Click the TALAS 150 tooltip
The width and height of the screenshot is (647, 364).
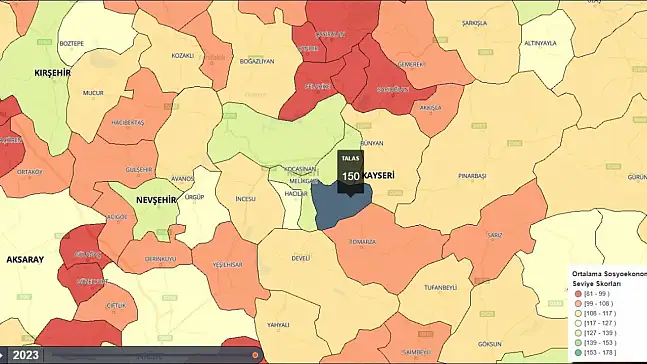pyautogui.click(x=350, y=172)
